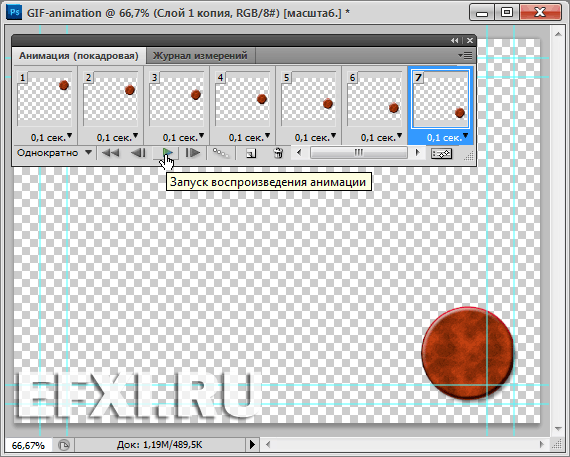Click canvas horizontal scrollbar left arrow

pos(268,444)
